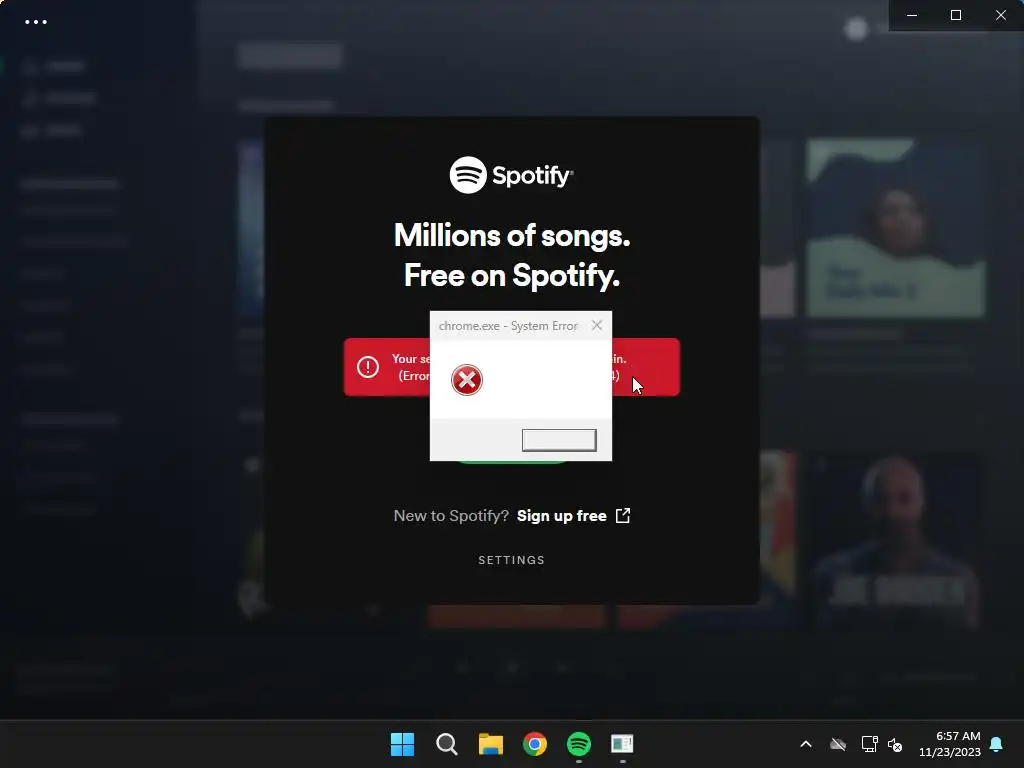This screenshot has width=1024, height=768.
Task: Click the muted volume tray icon
Action: [x=895, y=744]
